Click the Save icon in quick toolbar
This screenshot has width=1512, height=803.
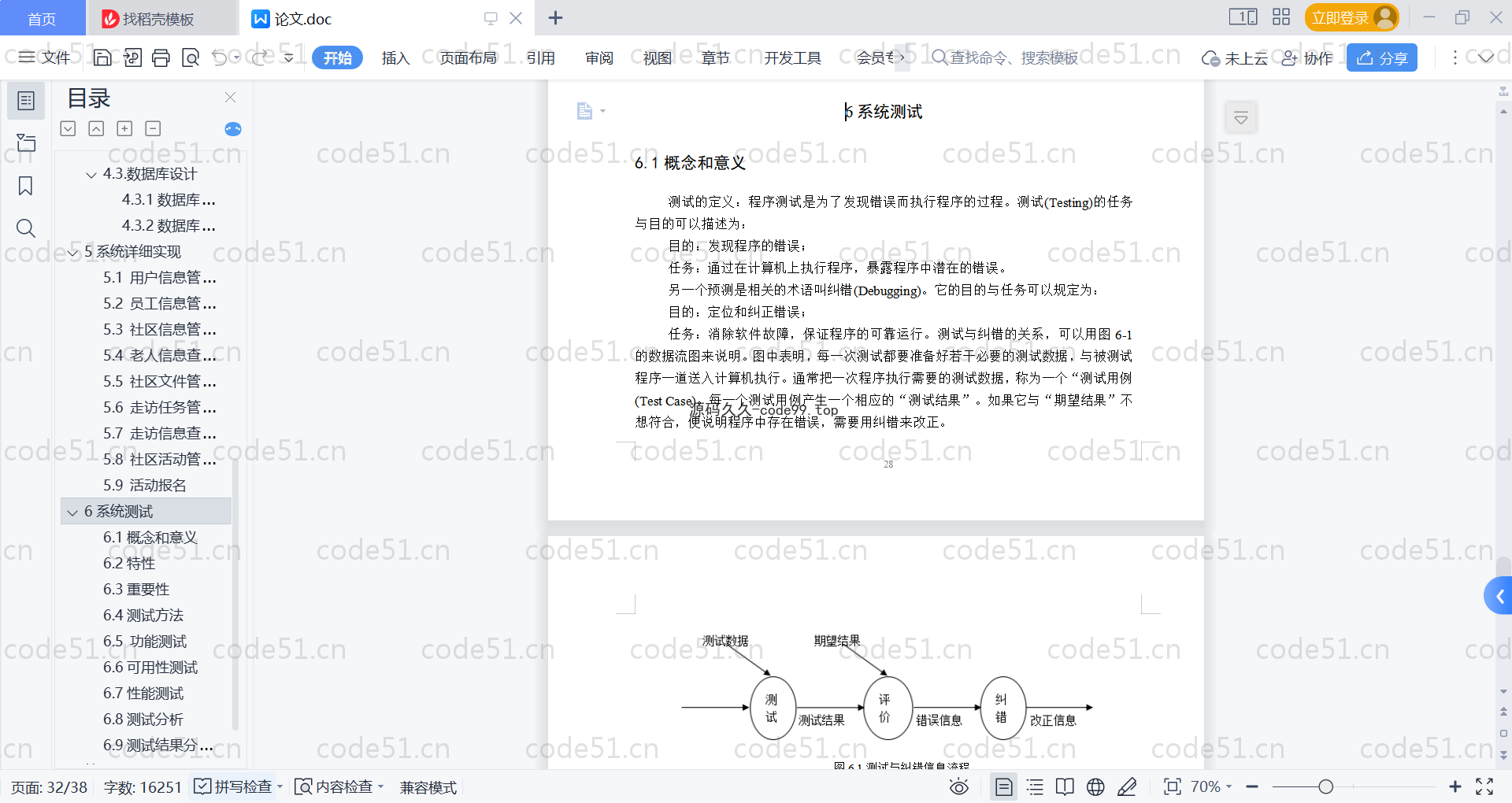point(102,57)
